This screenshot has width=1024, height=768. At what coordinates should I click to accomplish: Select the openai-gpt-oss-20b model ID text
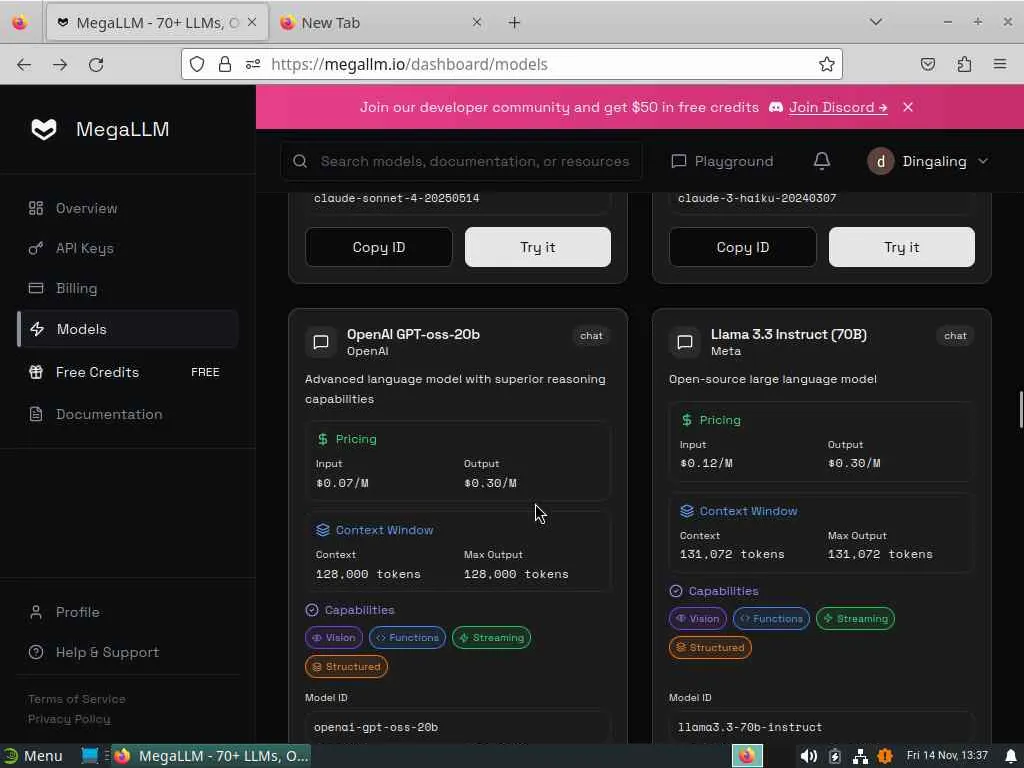coord(376,727)
